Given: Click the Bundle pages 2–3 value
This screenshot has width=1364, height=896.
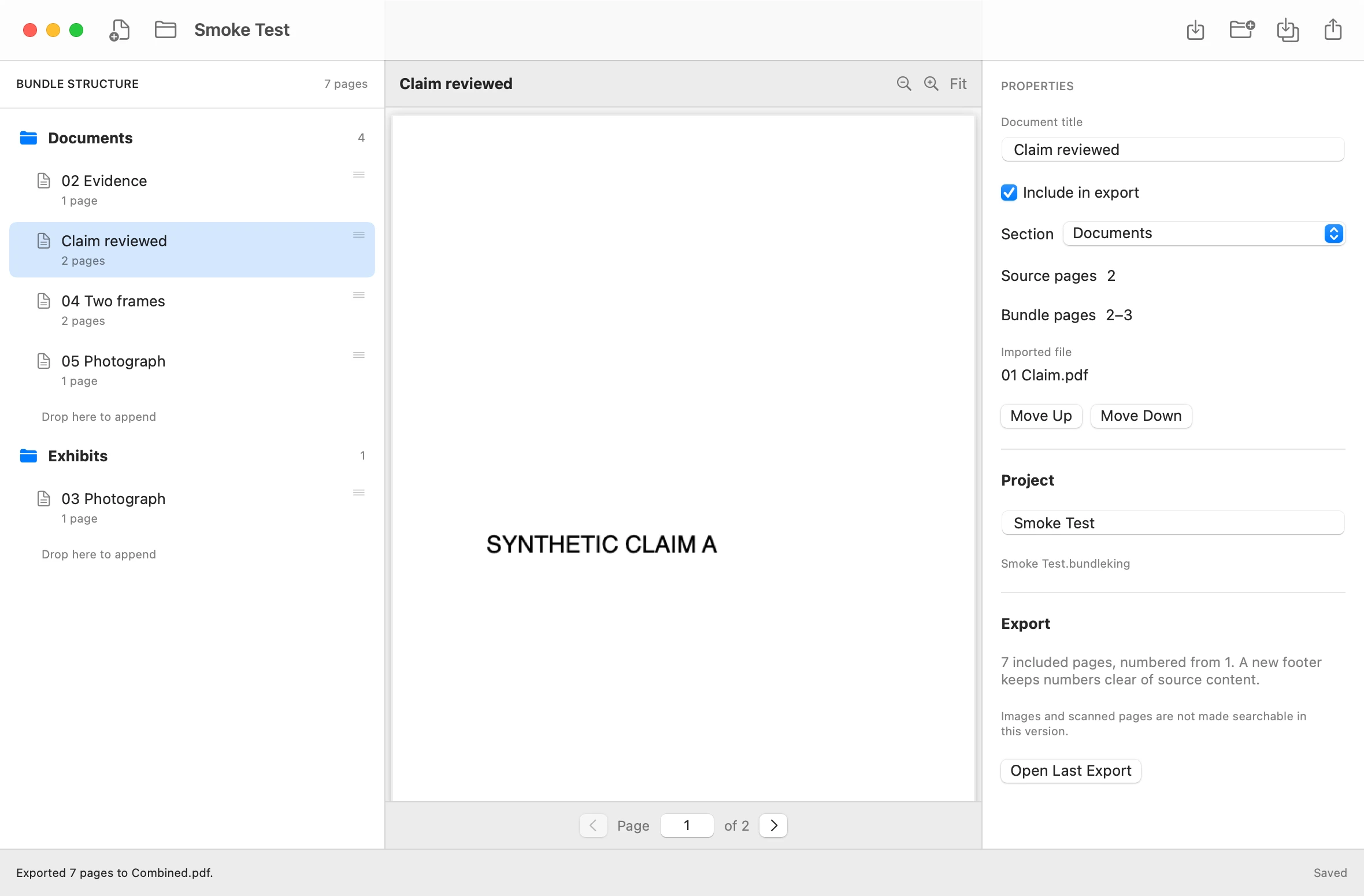Looking at the screenshot, I should click(1119, 315).
